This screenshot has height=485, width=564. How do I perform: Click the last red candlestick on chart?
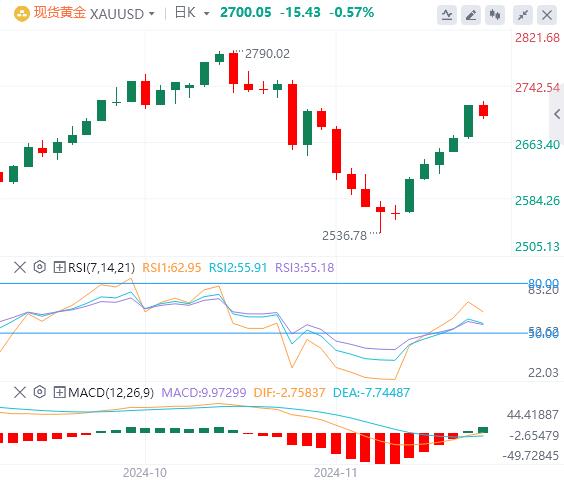tap(483, 110)
